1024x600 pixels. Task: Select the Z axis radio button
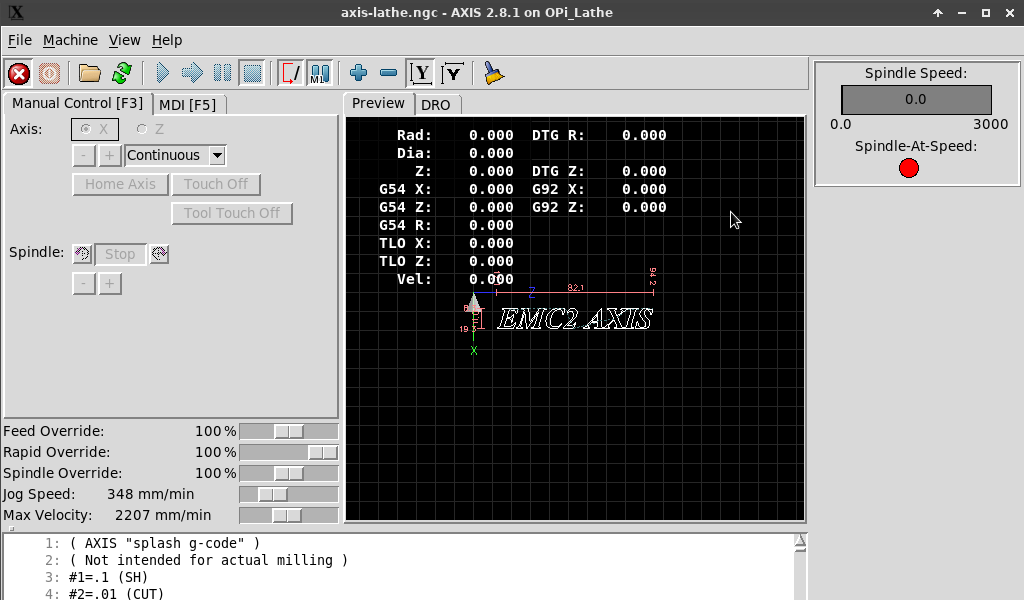pyautogui.click(x=151, y=129)
